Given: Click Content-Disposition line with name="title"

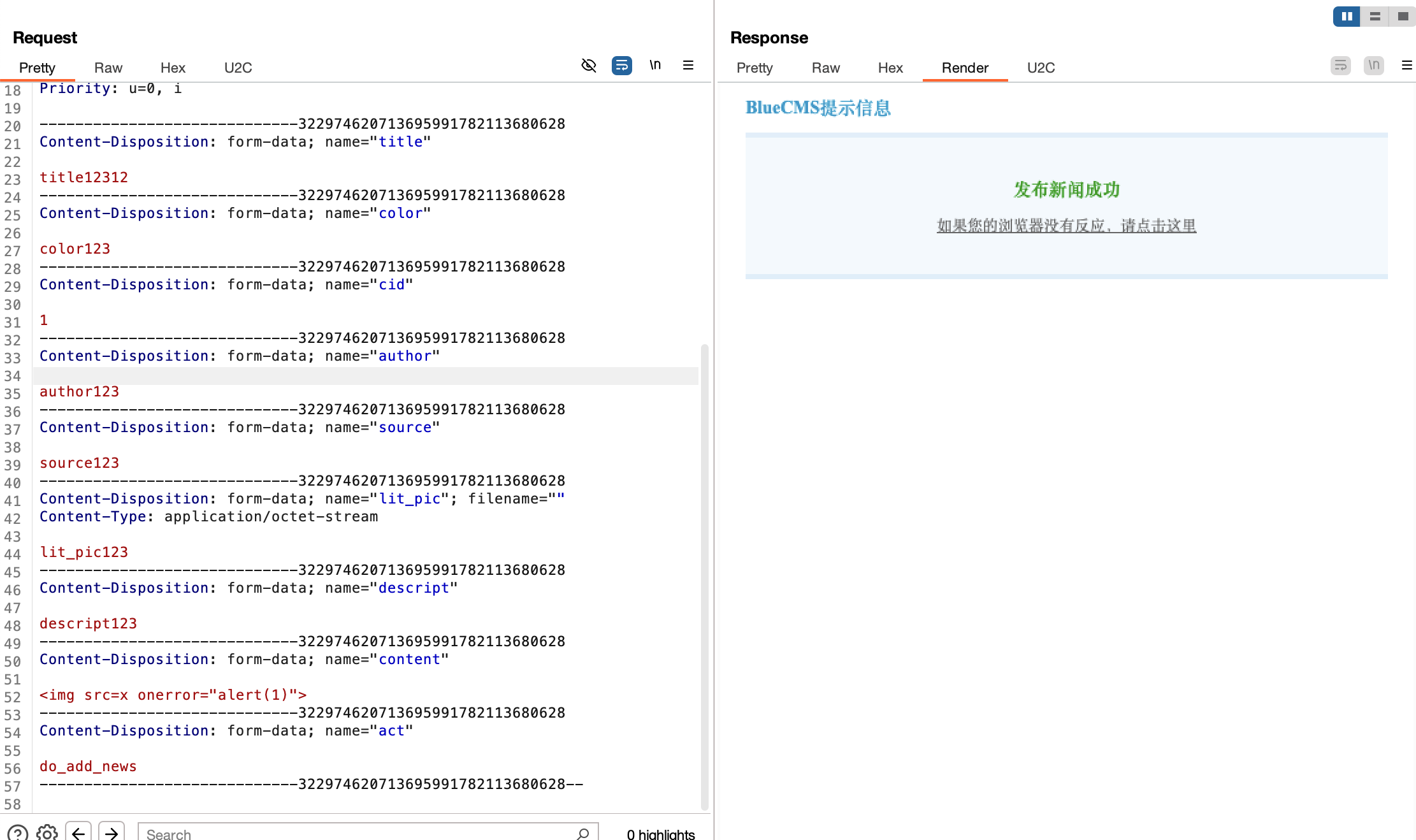Looking at the screenshot, I should (x=235, y=141).
